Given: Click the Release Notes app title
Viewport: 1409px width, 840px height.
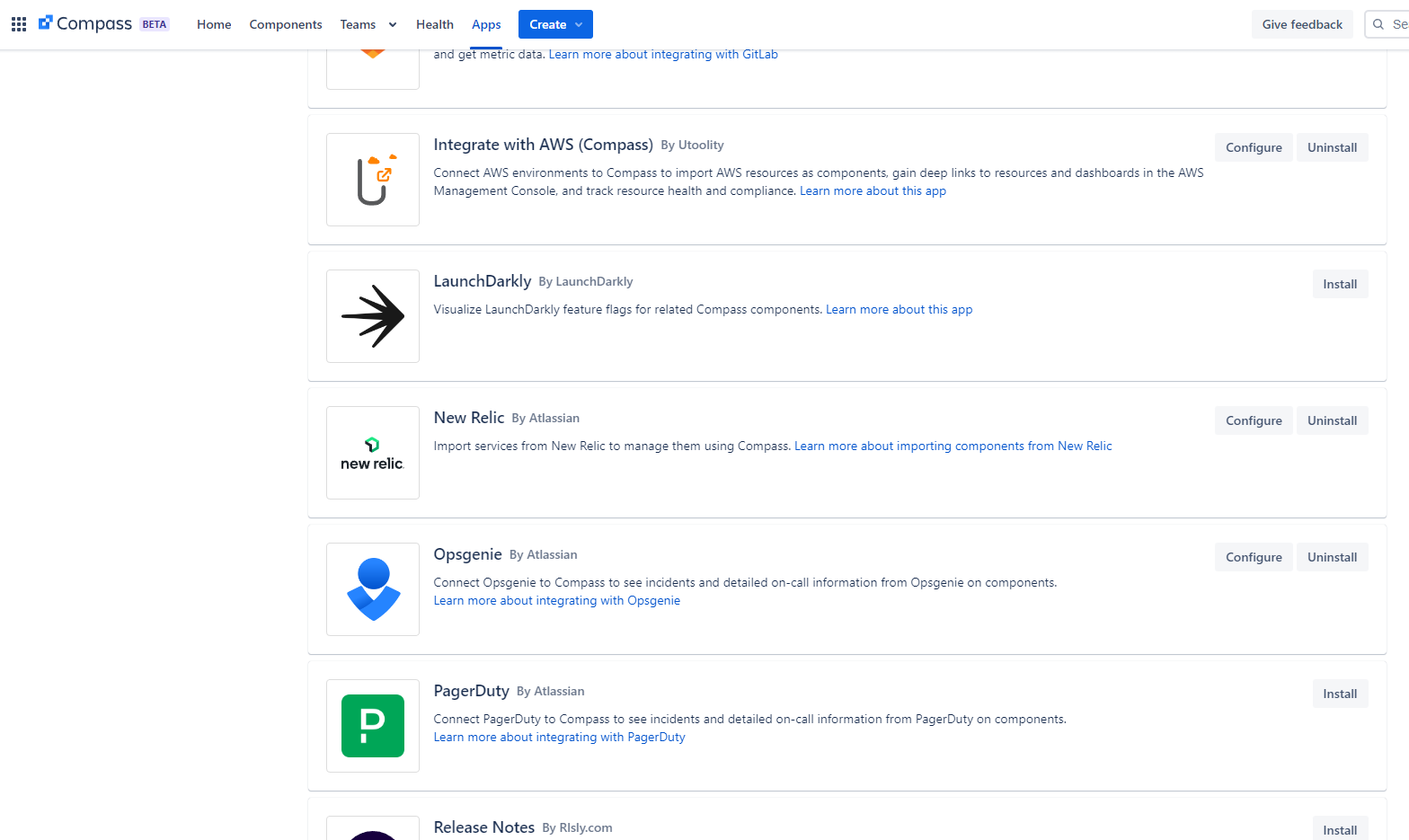Looking at the screenshot, I should [484, 827].
